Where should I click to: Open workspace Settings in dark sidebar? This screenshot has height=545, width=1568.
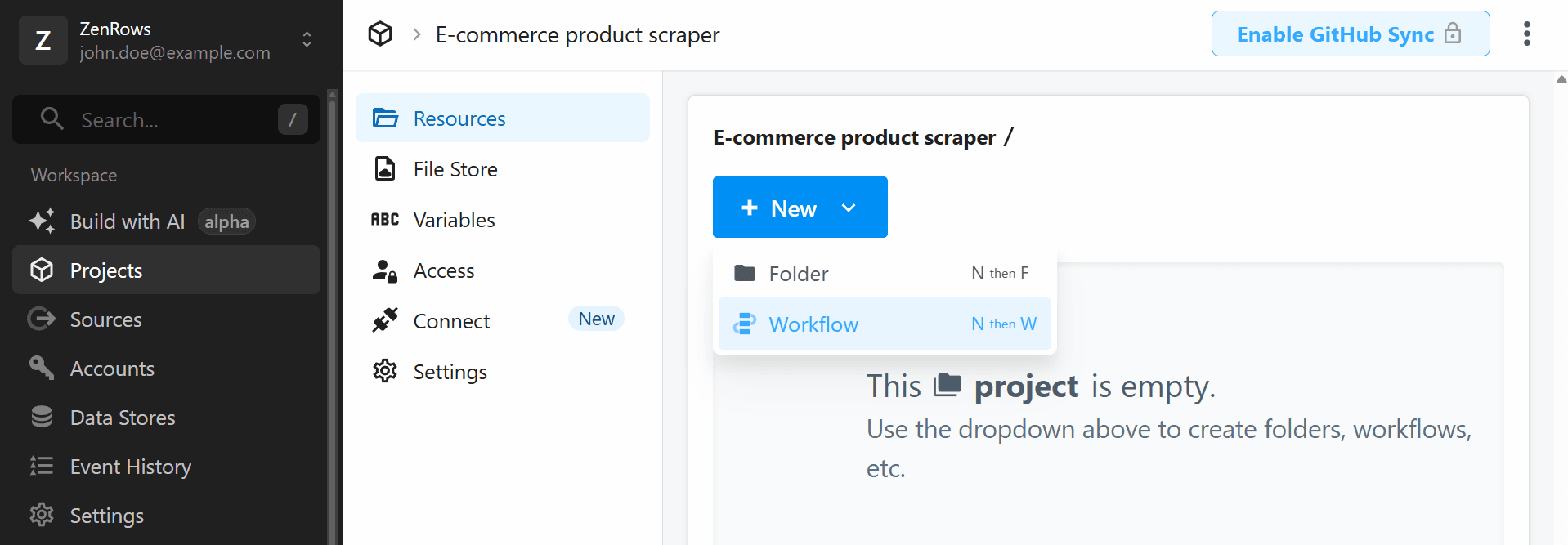pos(166,516)
